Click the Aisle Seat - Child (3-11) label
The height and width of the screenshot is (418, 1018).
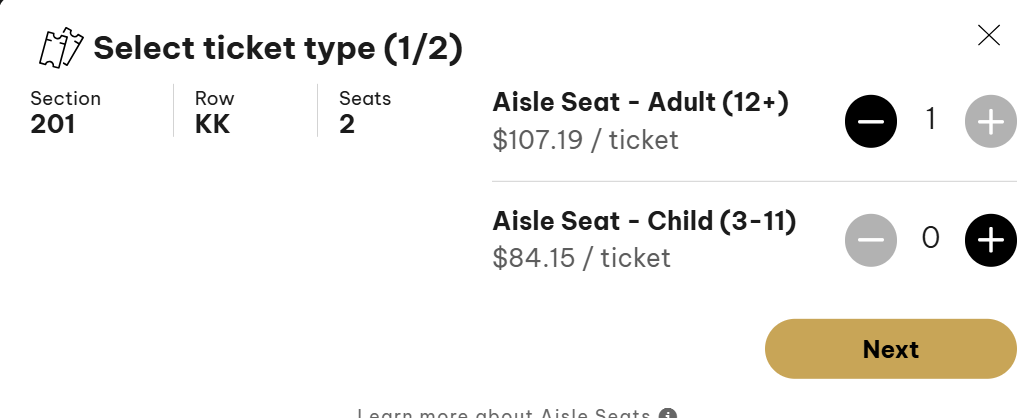(x=644, y=221)
